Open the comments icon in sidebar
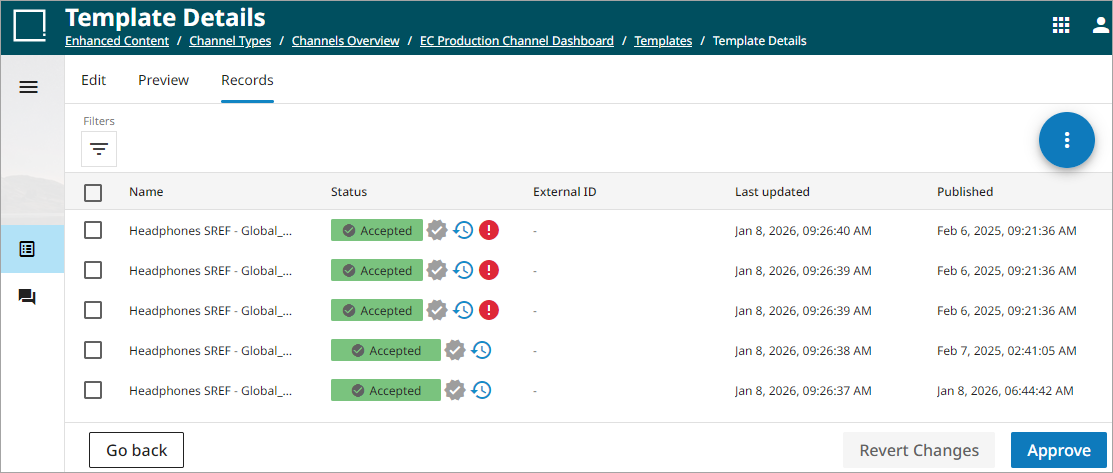1113x473 pixels. pyautogui.click(x=28, y=297)
